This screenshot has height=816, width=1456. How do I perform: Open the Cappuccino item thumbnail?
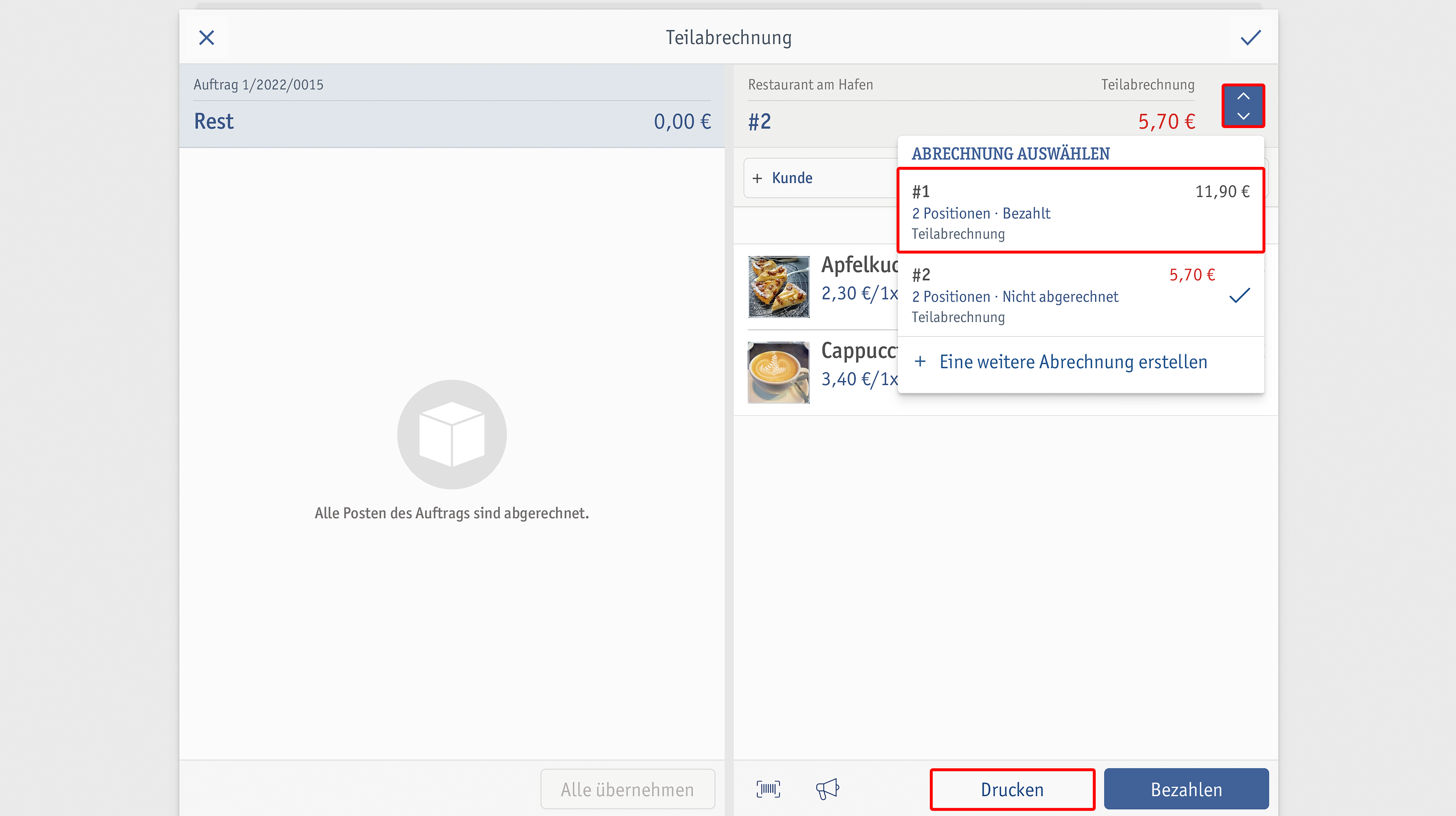pos(778,372)
